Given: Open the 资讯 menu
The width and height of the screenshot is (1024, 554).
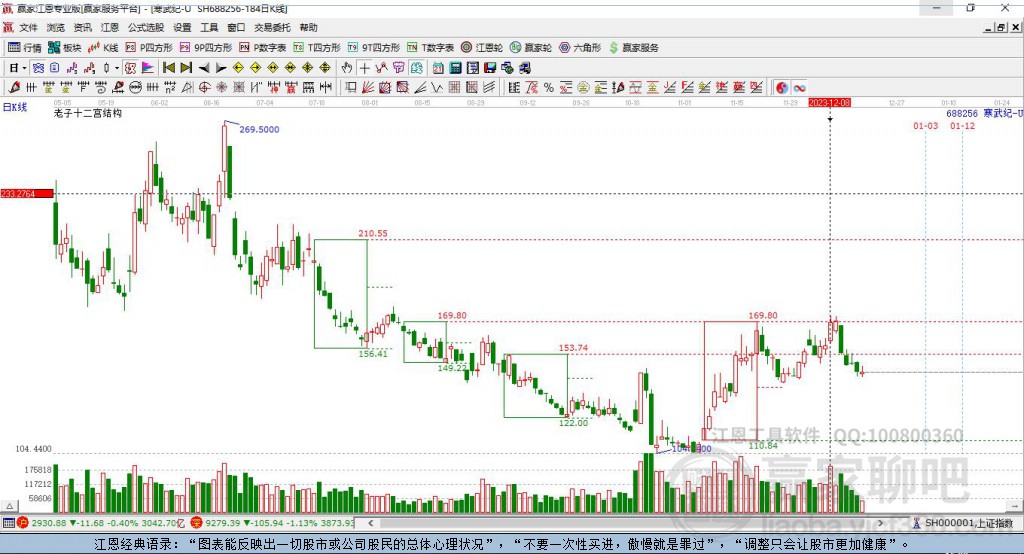Looking at the screenshot, I should click(x=82, y=27).
